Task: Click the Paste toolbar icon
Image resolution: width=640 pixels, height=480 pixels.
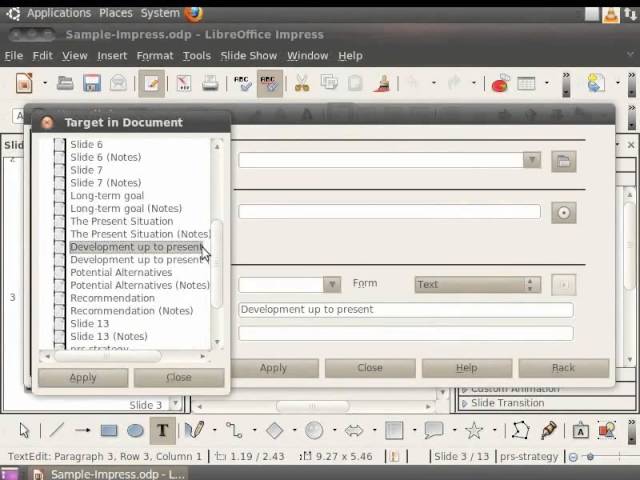Action: 355,83
